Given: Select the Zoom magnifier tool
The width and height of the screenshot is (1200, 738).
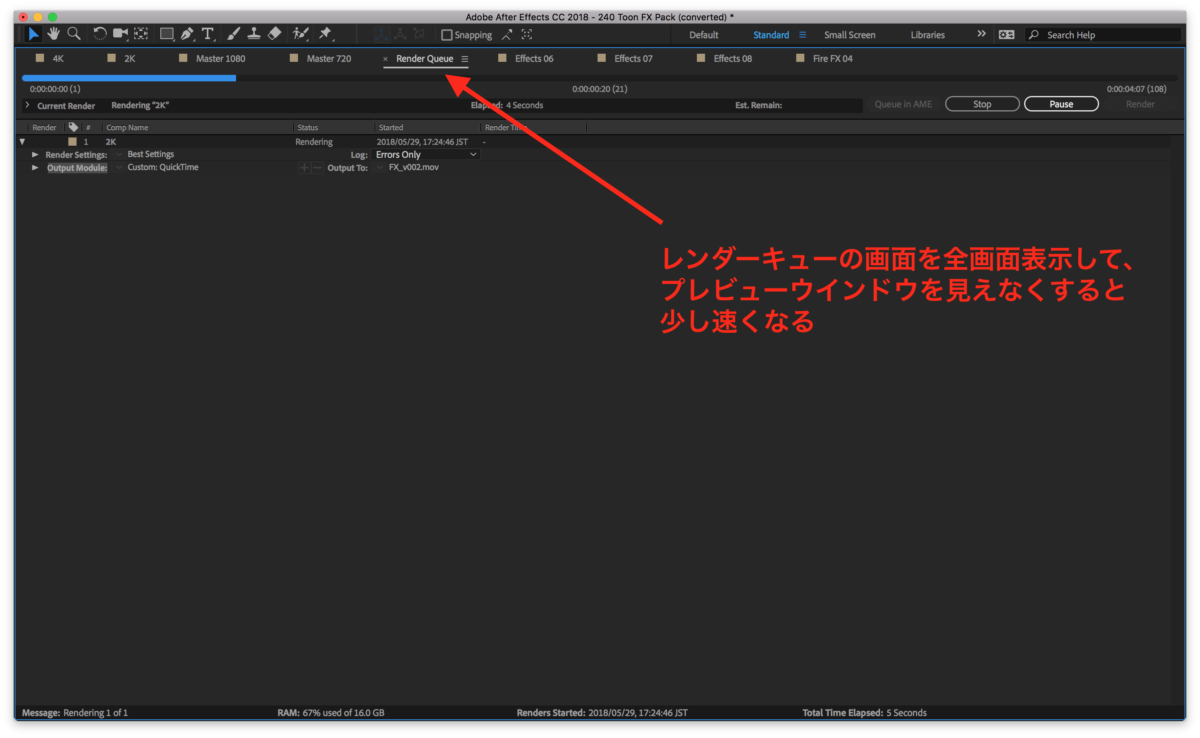Looking at the screenshot, I should click(x=74, y=34).
